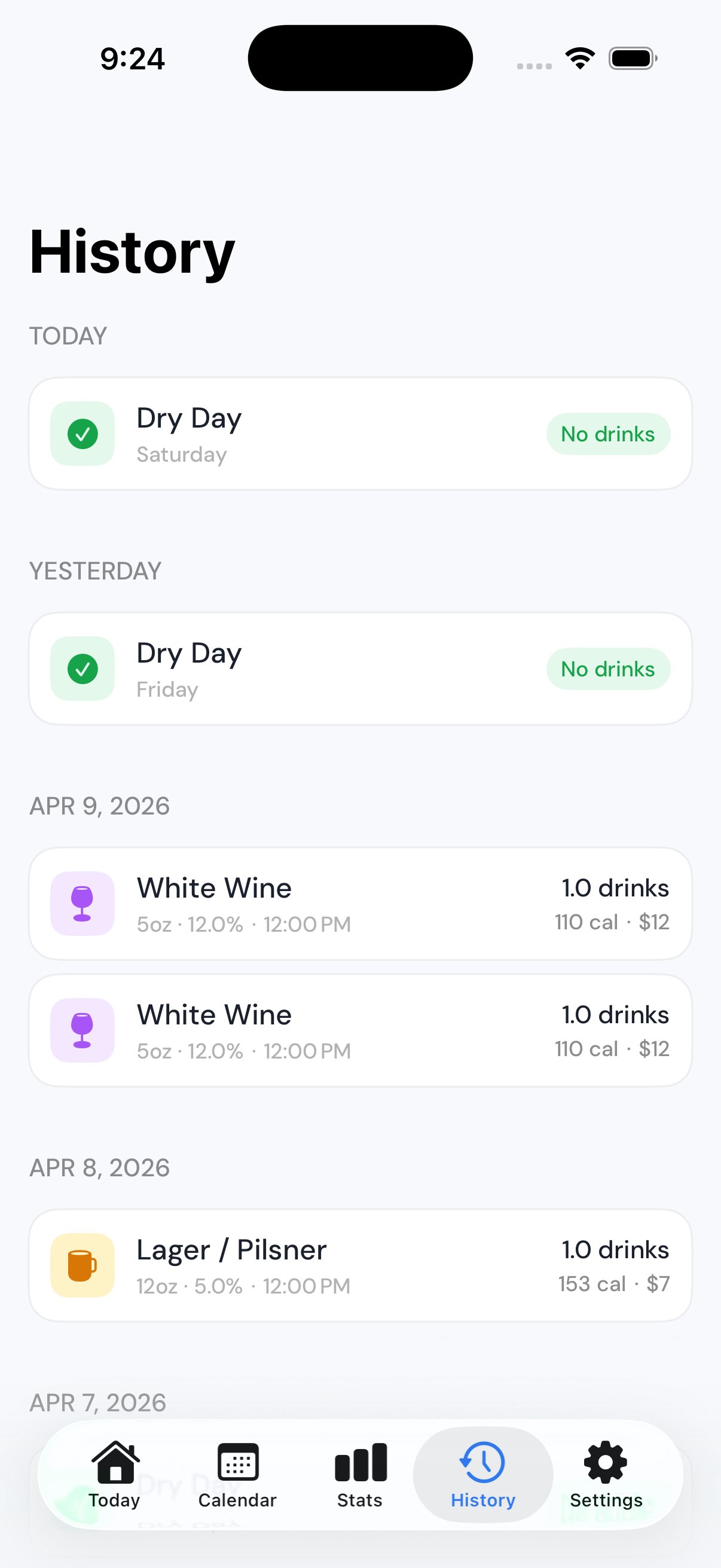Tap the Lager / Pilsner beer mug icon
The image size is (721, 1568).
tap(82, 1265)
